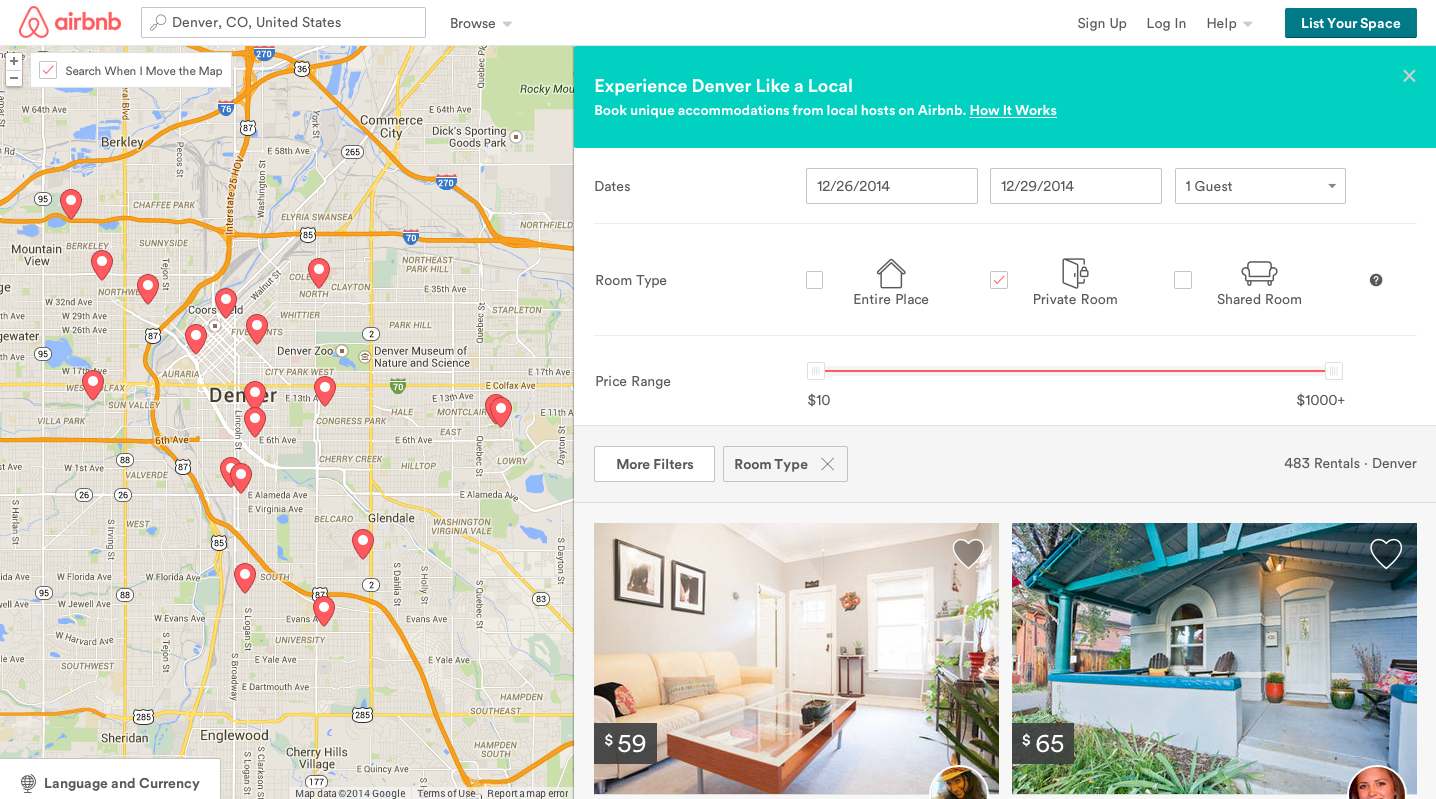Open the map pin near West Colfax
The image size is (1436, 799).
93,385
